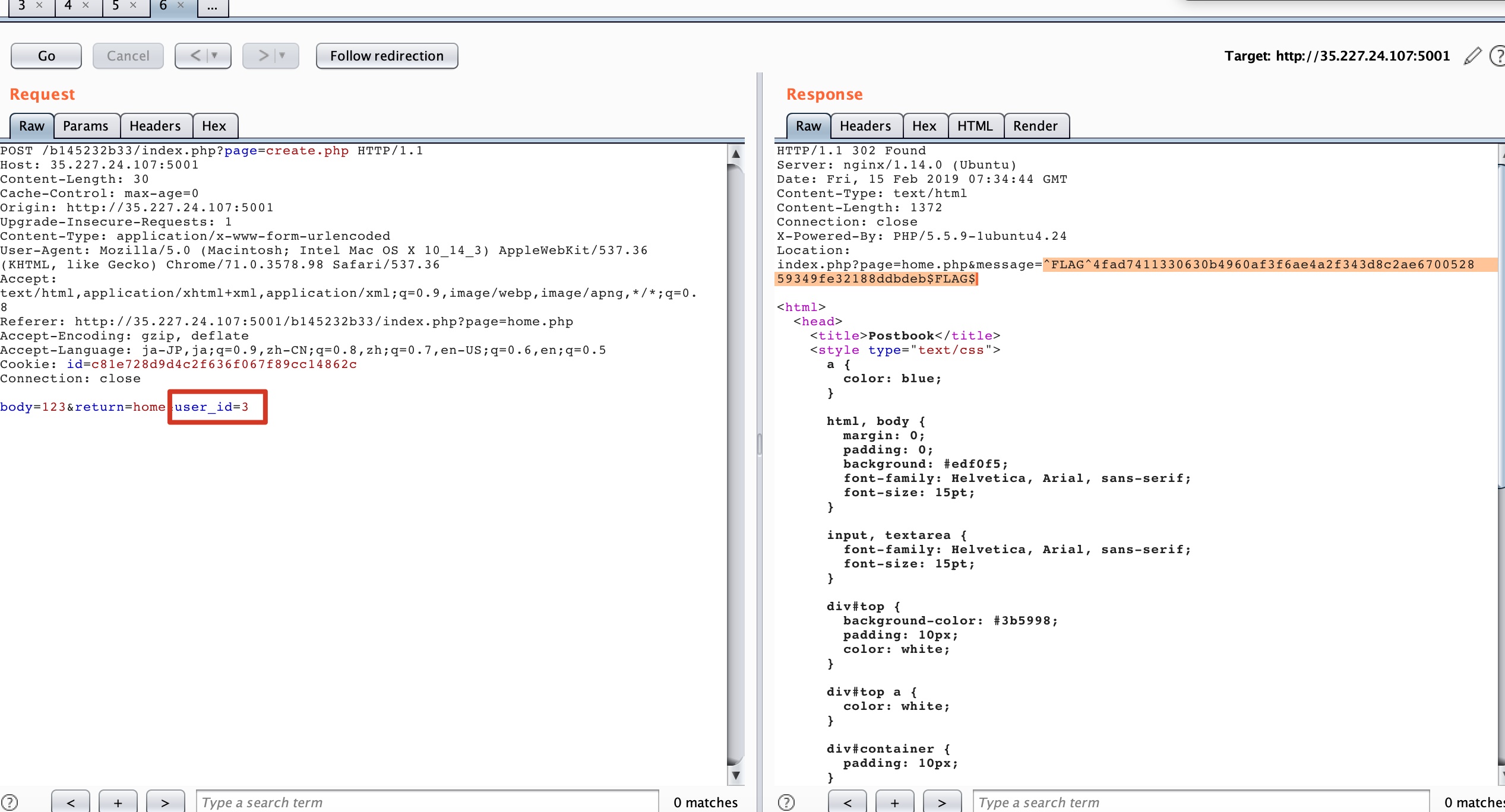
Task: Click response search help question icon
Action: (786, 803)
